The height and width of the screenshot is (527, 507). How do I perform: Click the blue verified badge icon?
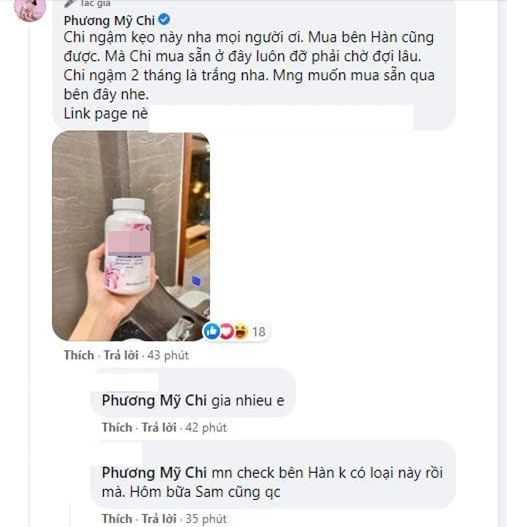(164, 20)
